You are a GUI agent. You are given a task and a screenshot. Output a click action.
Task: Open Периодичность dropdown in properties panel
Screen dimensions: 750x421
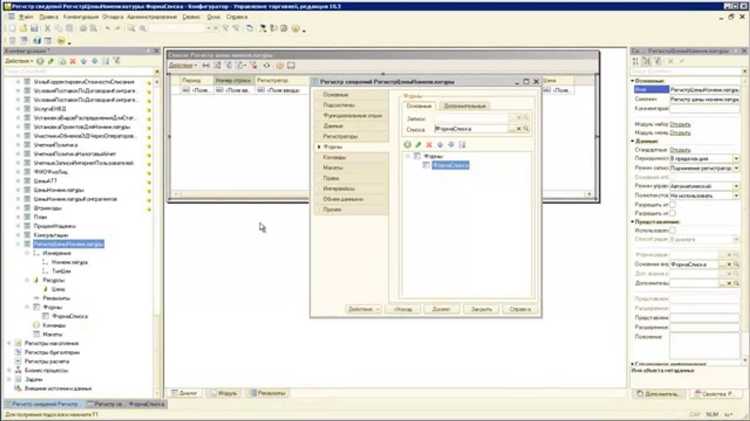click(736, 158)
